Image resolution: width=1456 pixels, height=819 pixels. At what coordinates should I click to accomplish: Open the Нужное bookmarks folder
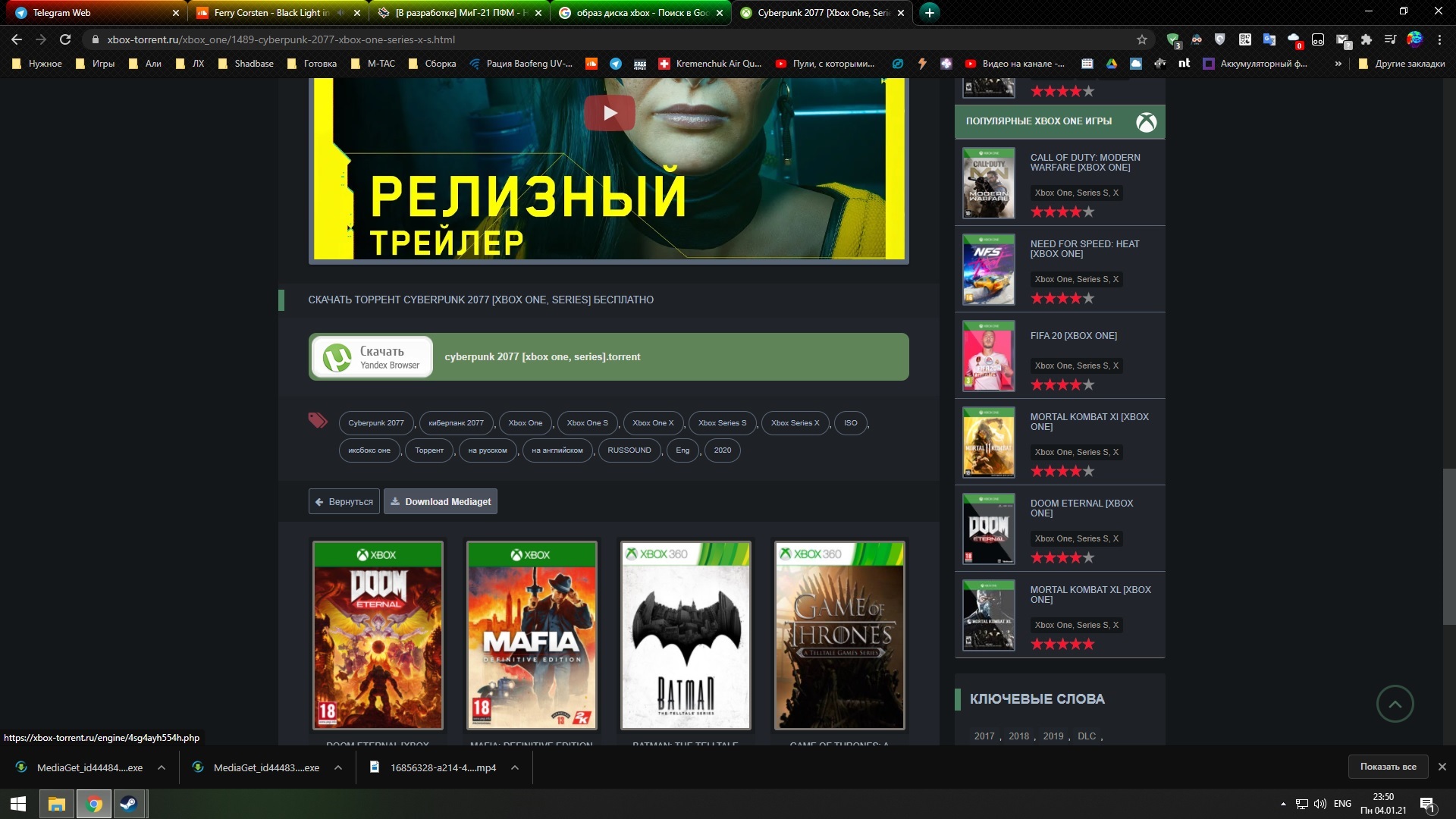point(37,64)
